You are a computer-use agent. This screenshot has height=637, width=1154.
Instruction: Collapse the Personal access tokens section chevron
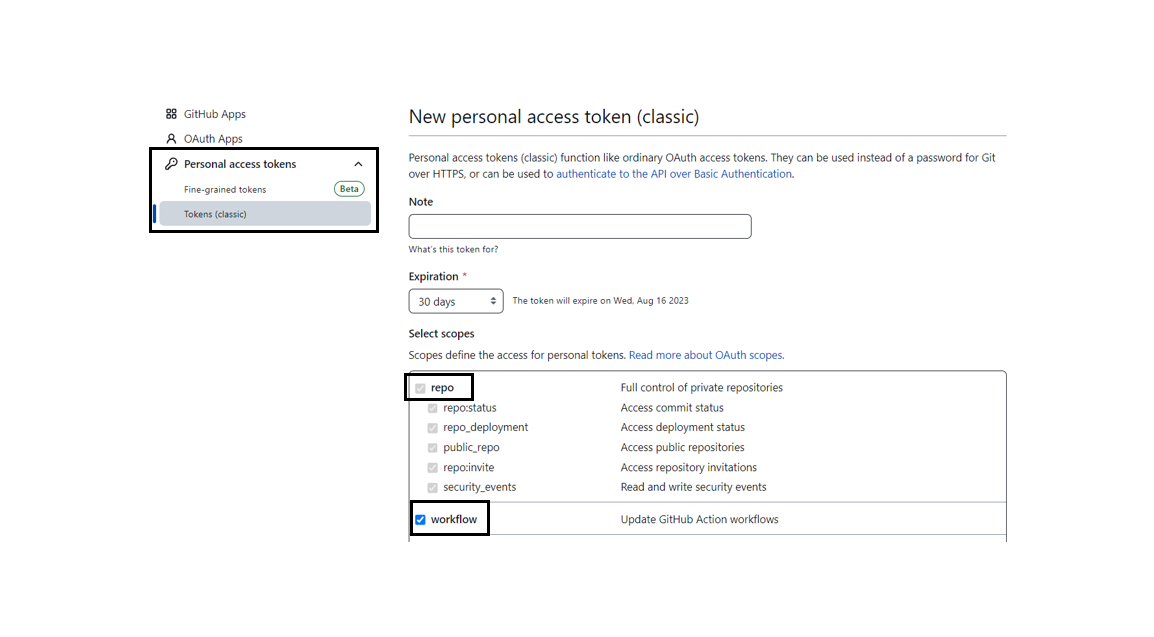click(x=358, y=164)
